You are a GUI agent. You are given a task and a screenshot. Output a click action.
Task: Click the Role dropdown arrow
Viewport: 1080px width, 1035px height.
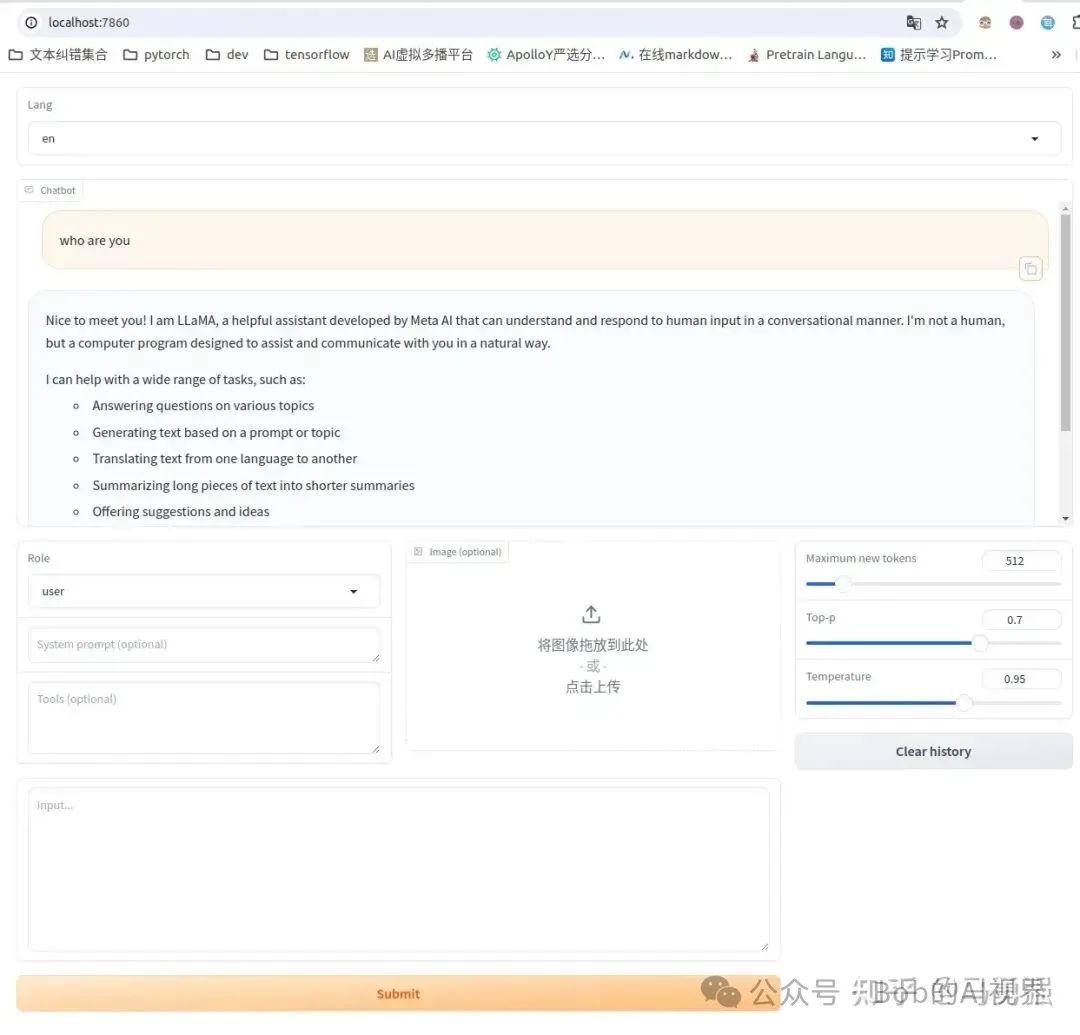[x=353, y=591]
